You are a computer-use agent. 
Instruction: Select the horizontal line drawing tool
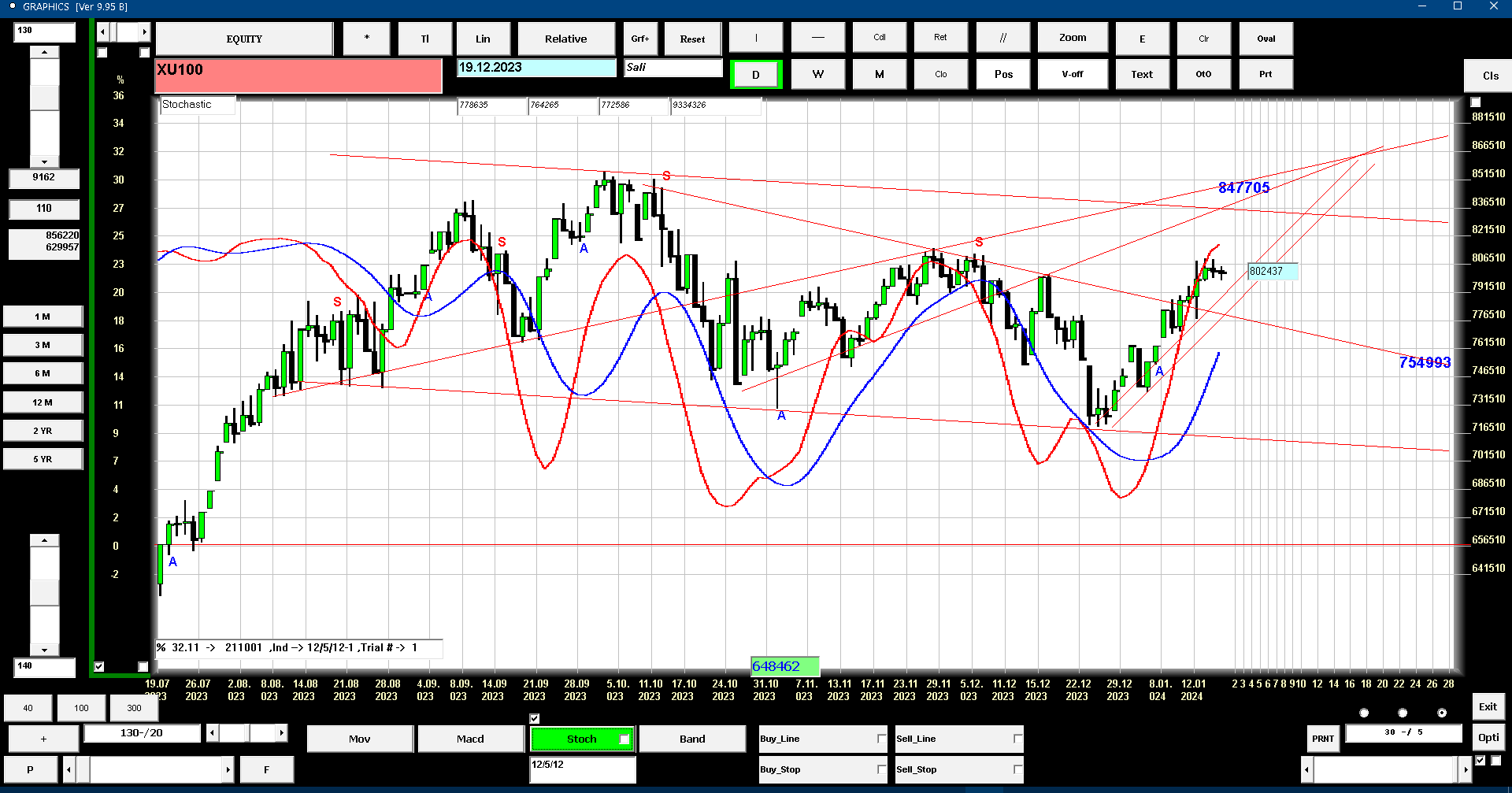tap(817, 38)
